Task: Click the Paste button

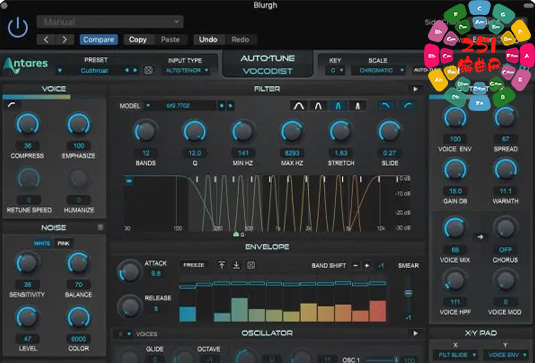Action: [170, 40]
